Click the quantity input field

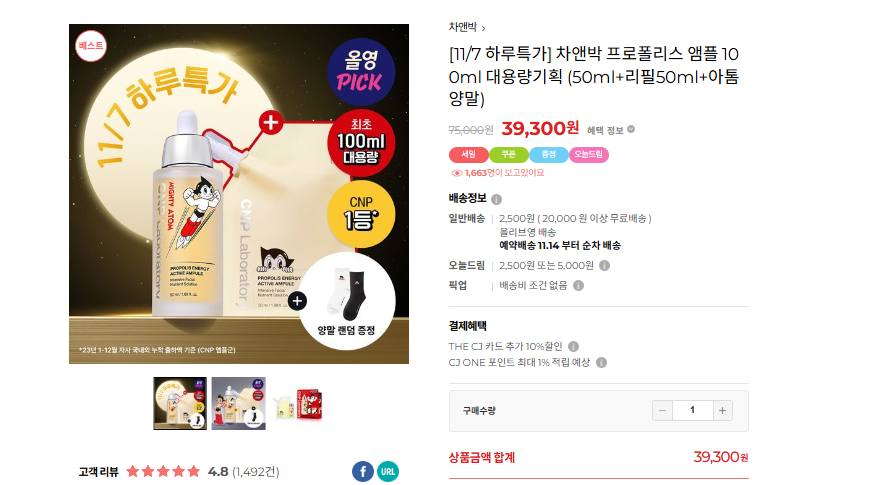(693, 411)
